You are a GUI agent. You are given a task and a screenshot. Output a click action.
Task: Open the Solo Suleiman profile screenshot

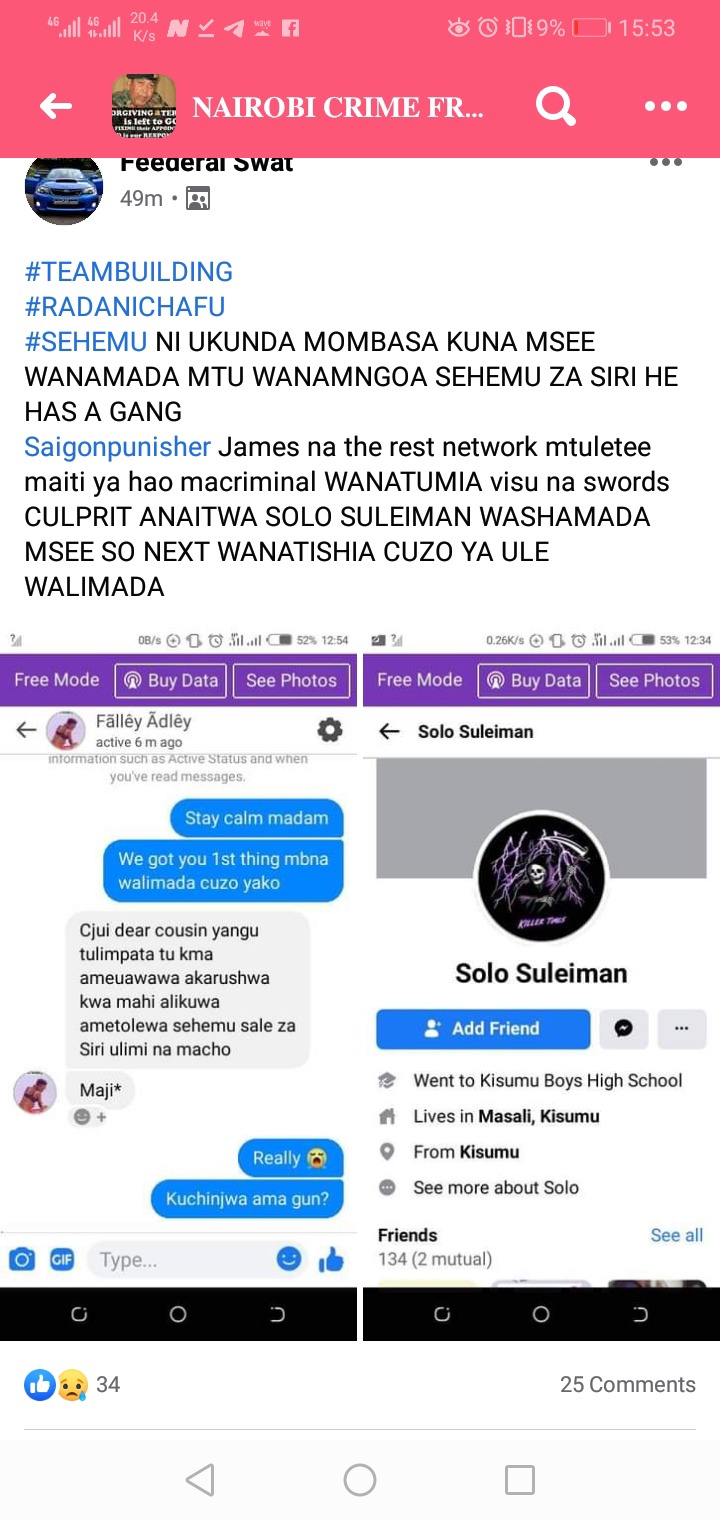click(x=541, y=984)
